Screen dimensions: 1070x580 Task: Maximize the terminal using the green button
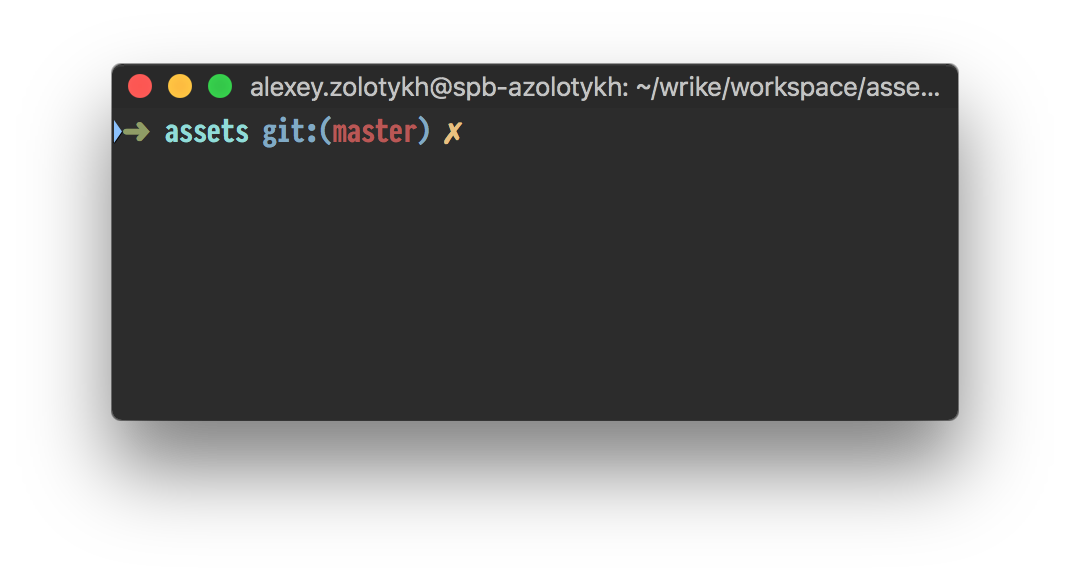[x=220, y=87]
